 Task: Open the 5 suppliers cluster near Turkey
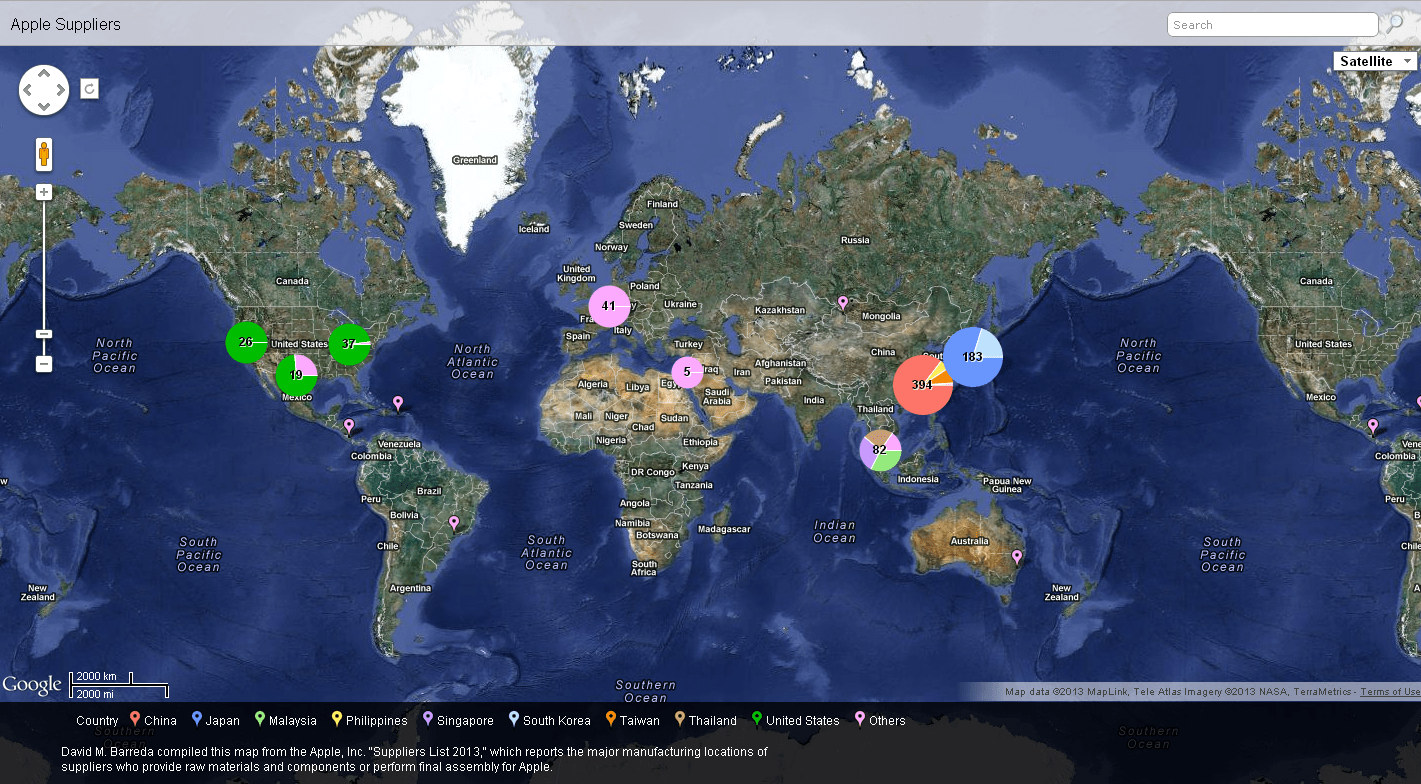pos(687,372)
